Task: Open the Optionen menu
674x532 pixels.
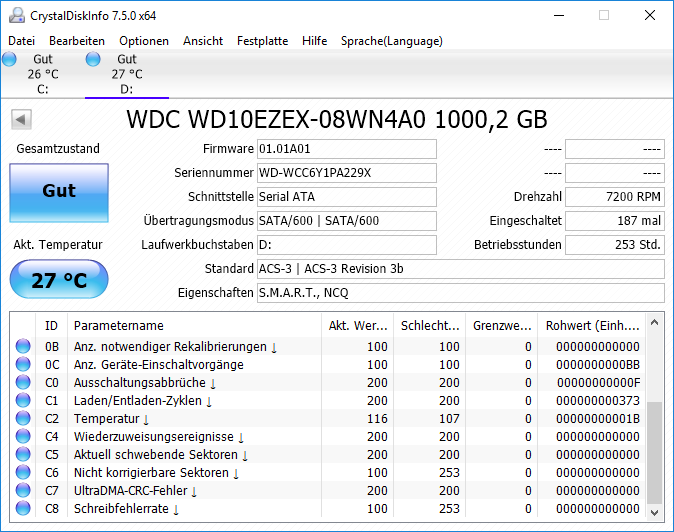Action: 144,41
